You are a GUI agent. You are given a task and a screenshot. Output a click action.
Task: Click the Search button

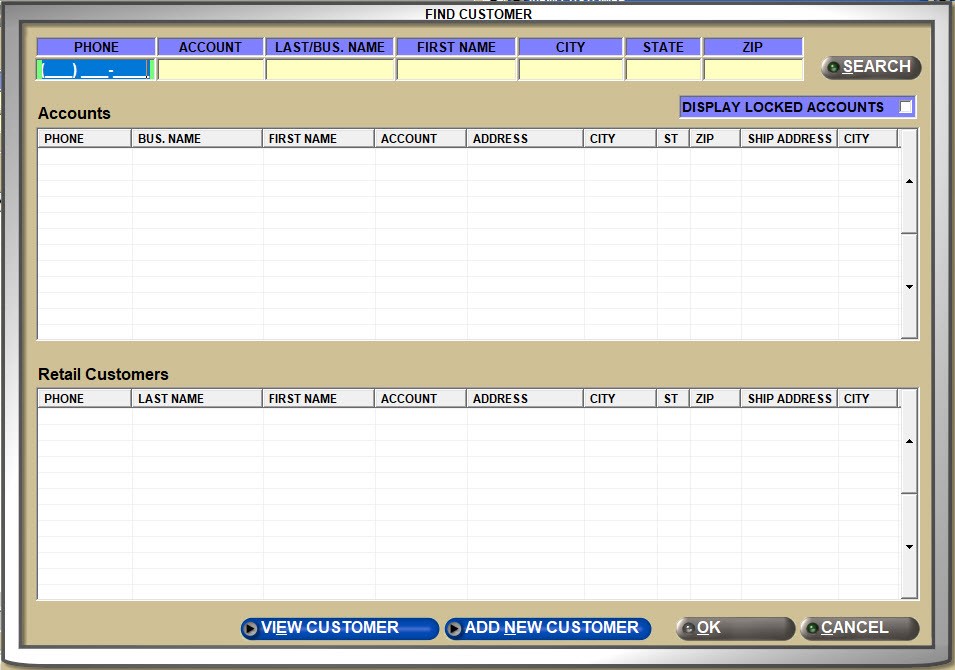(x=870, y=67)
